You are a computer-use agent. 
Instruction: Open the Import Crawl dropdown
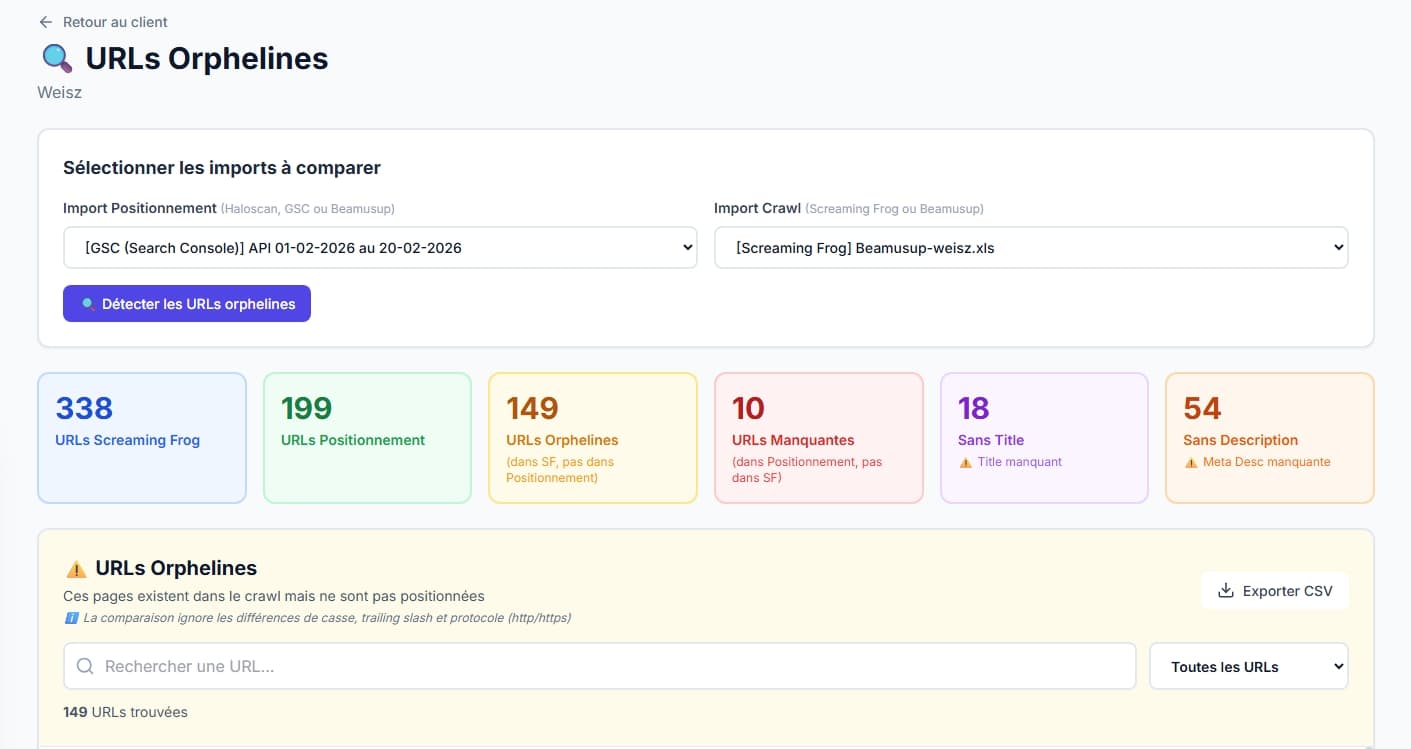(1030, 248)
